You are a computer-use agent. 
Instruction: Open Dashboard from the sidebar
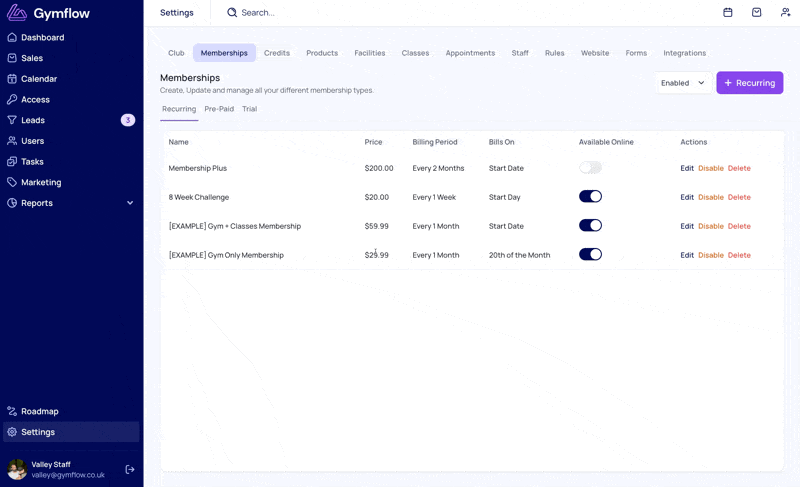[x=42, y=37]
